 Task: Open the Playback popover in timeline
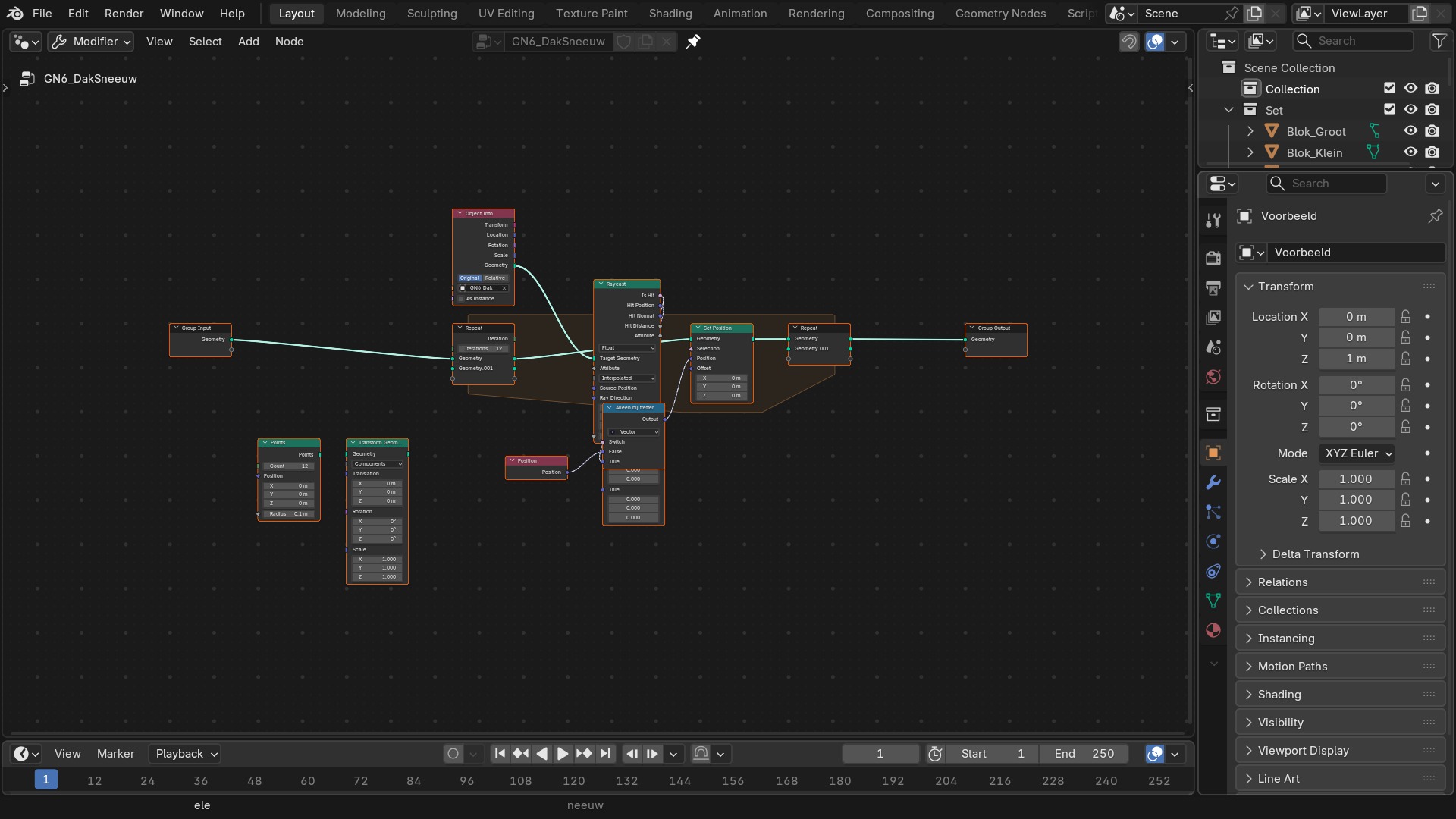click(187, 754)
